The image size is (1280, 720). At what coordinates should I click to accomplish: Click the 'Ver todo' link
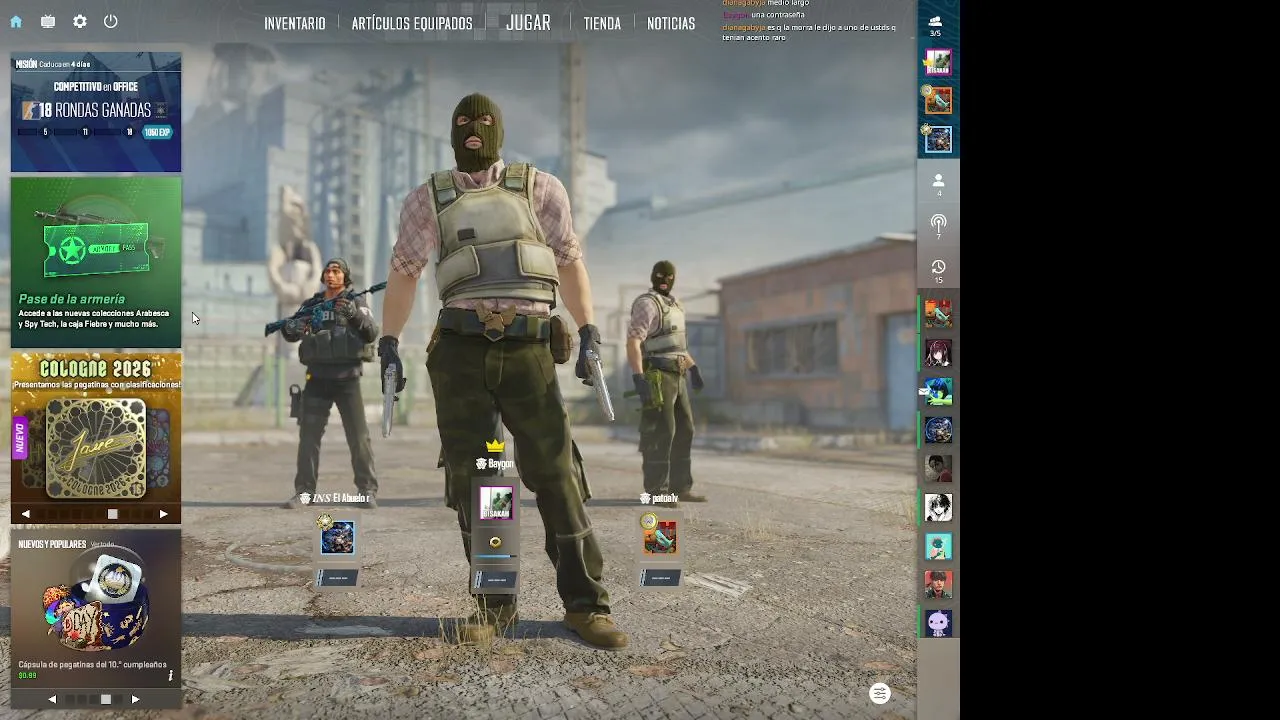(102, 544)
